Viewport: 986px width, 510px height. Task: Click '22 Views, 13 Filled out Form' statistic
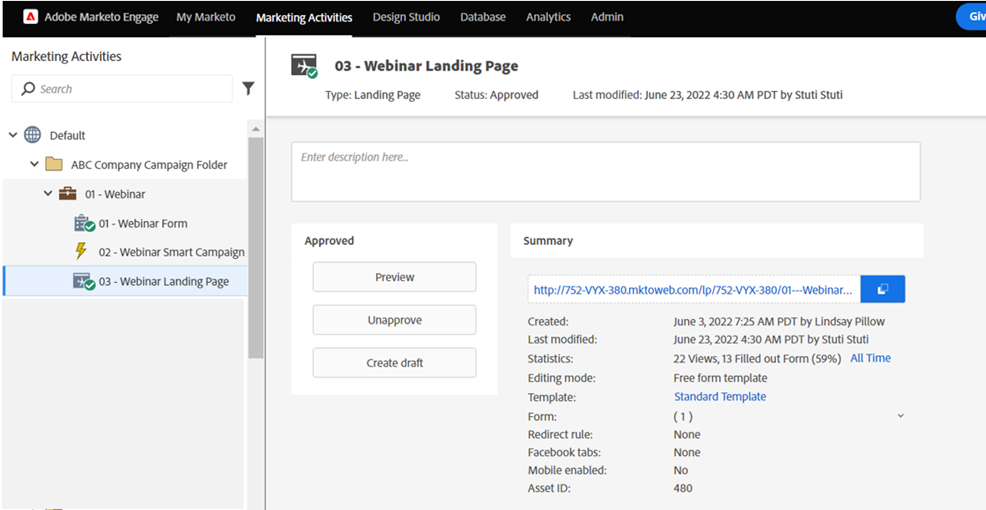(x=757, y=358)
